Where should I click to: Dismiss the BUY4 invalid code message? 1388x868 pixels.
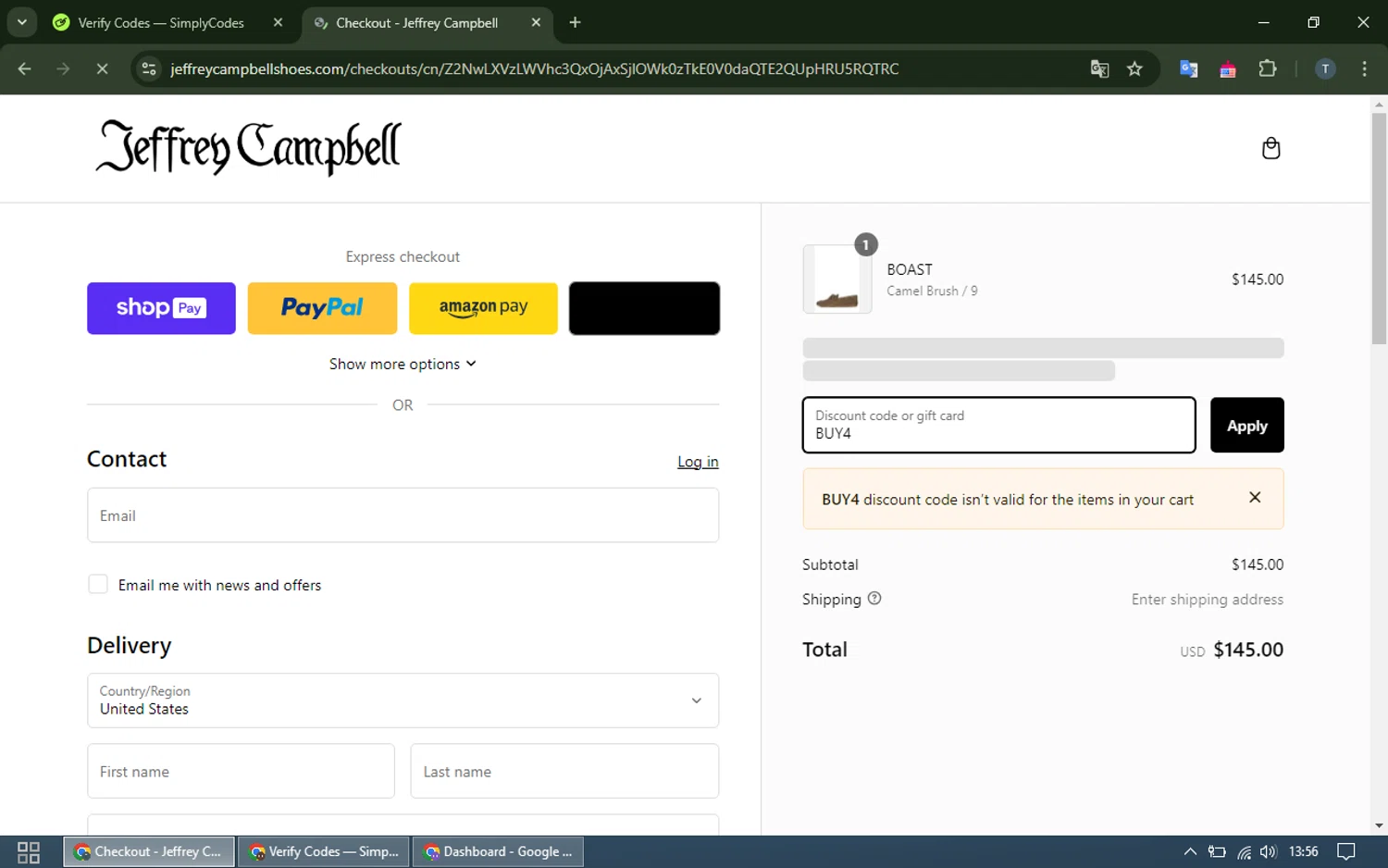(x=1255, y=498)
